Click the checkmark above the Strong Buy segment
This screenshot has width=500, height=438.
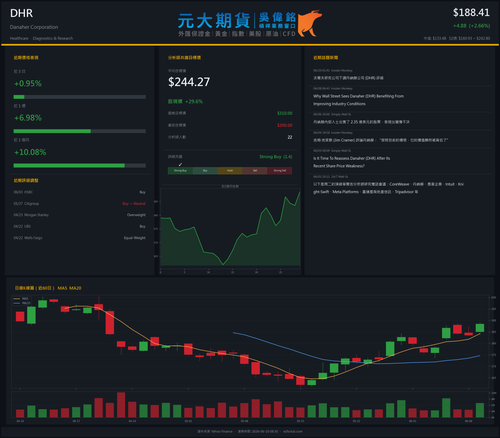(180, 164)
